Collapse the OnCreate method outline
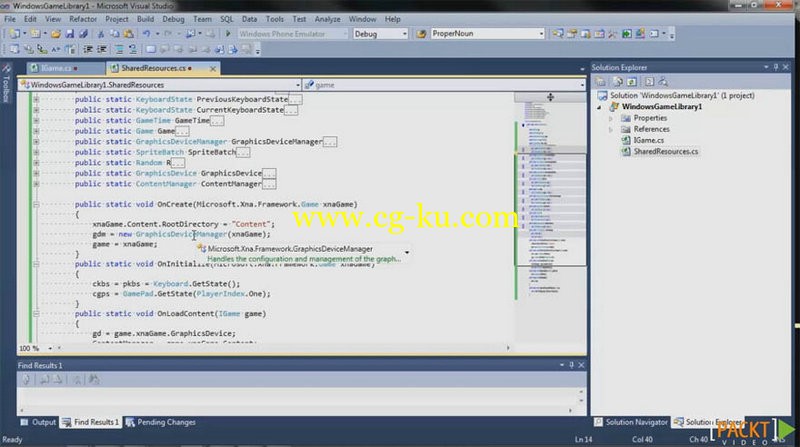This screenshot has height=447, width=800. [36, 204]
